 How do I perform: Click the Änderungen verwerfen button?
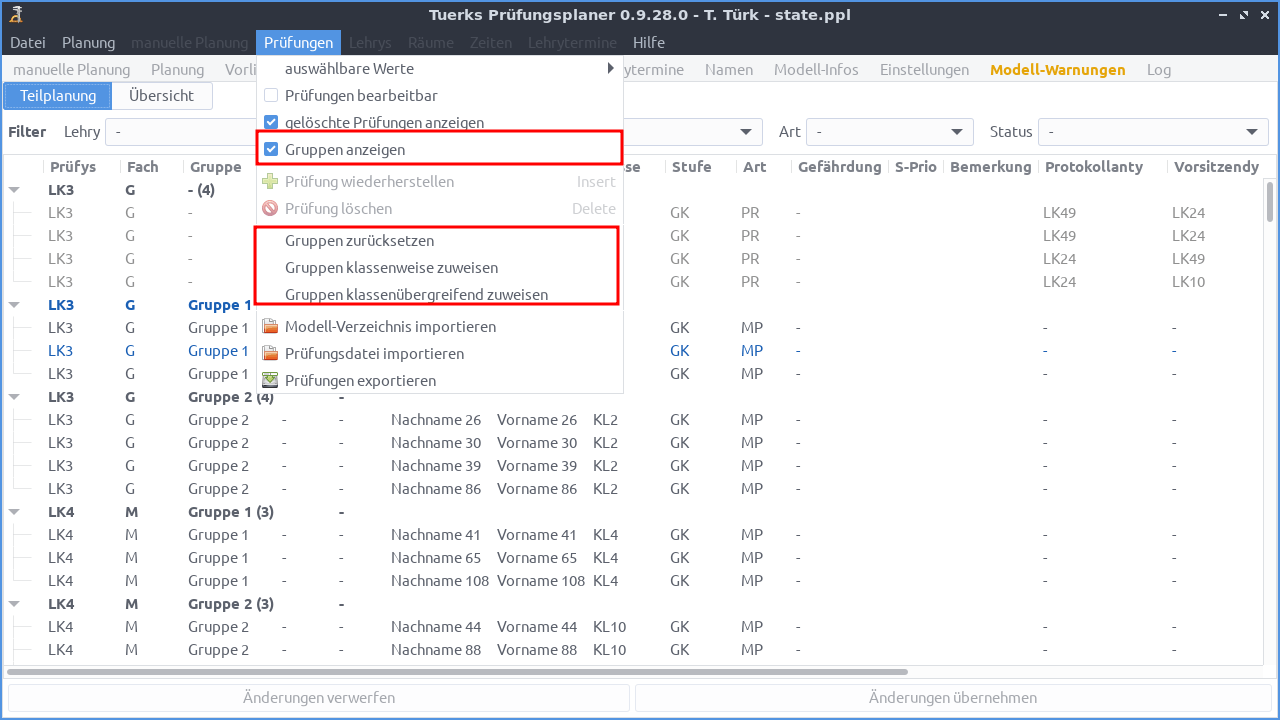pos(316,697)
